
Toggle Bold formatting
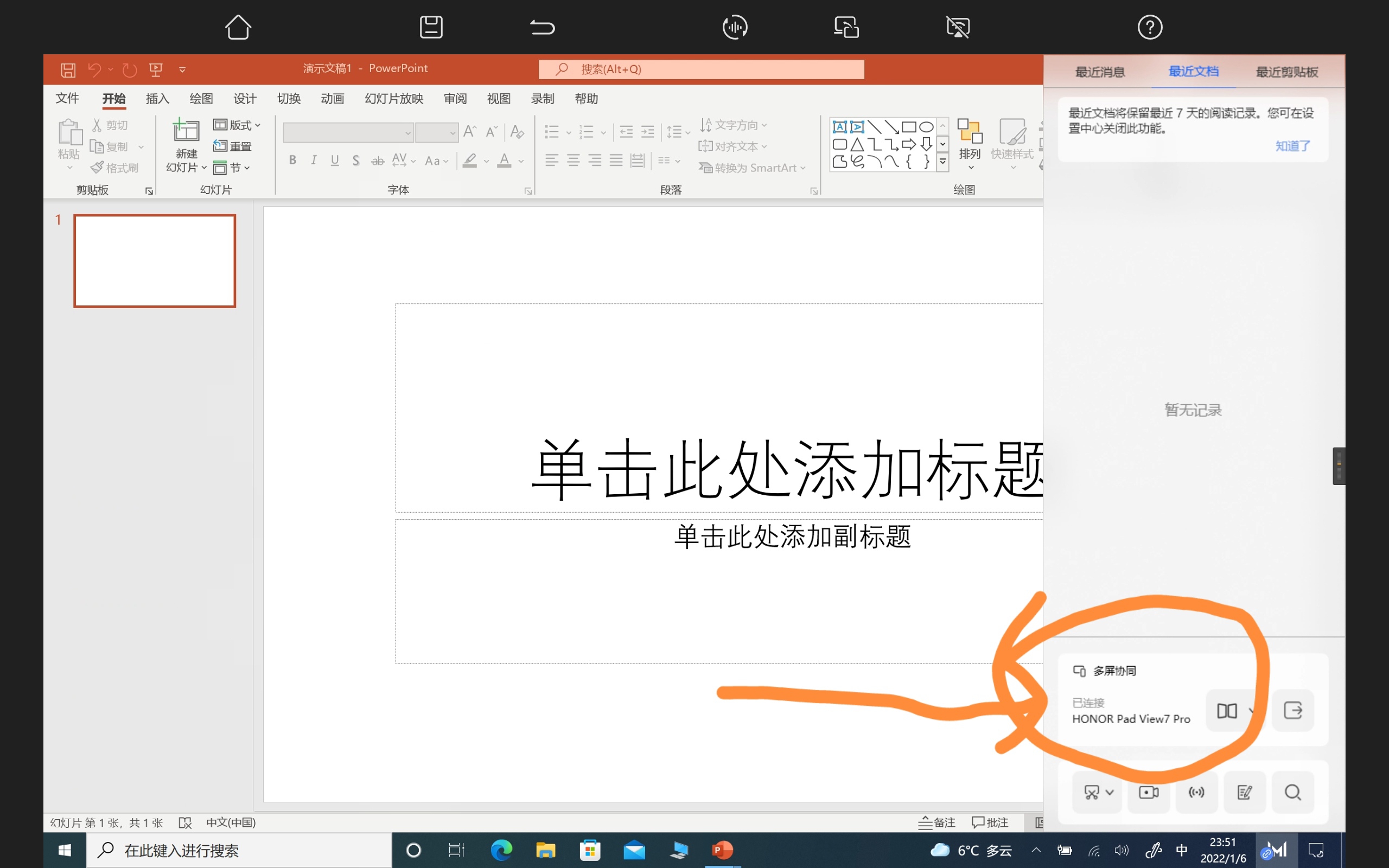(x=293, y=160)
